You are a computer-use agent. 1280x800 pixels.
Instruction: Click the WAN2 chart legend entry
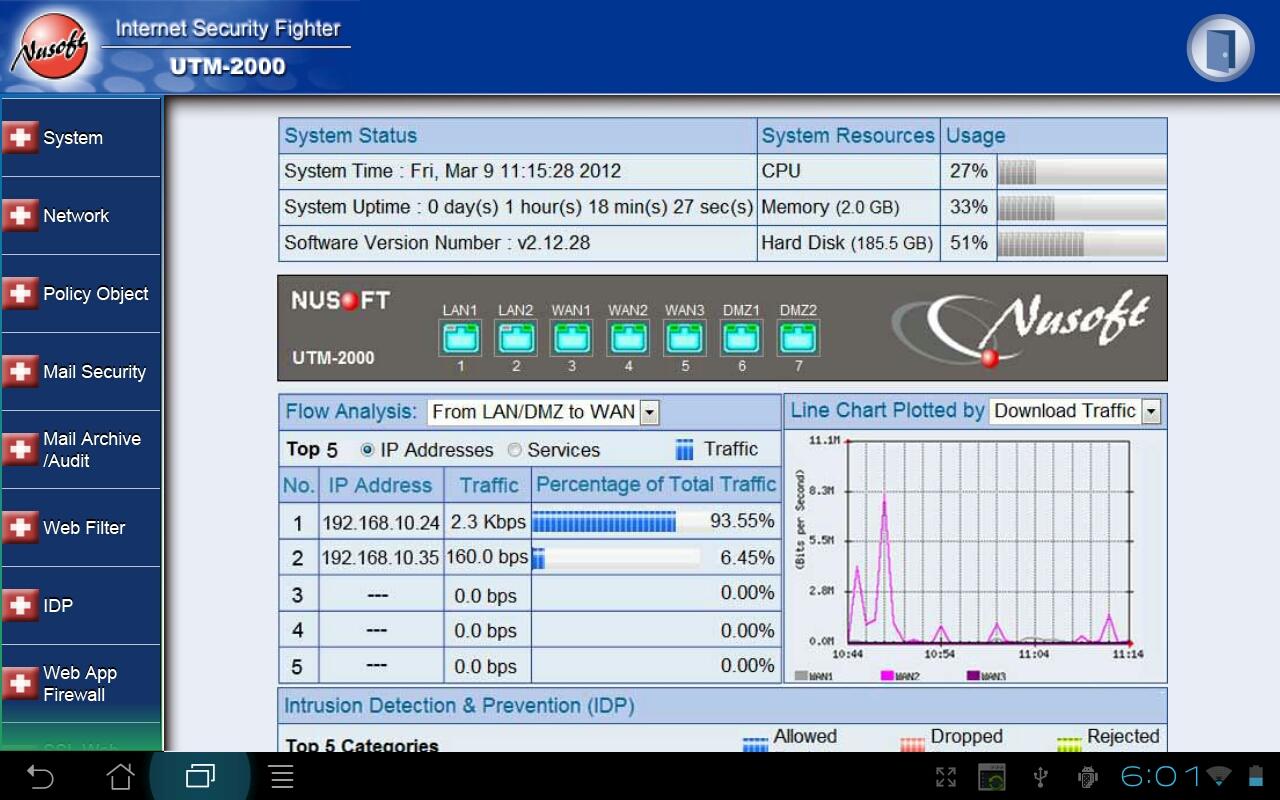(900, 677)
